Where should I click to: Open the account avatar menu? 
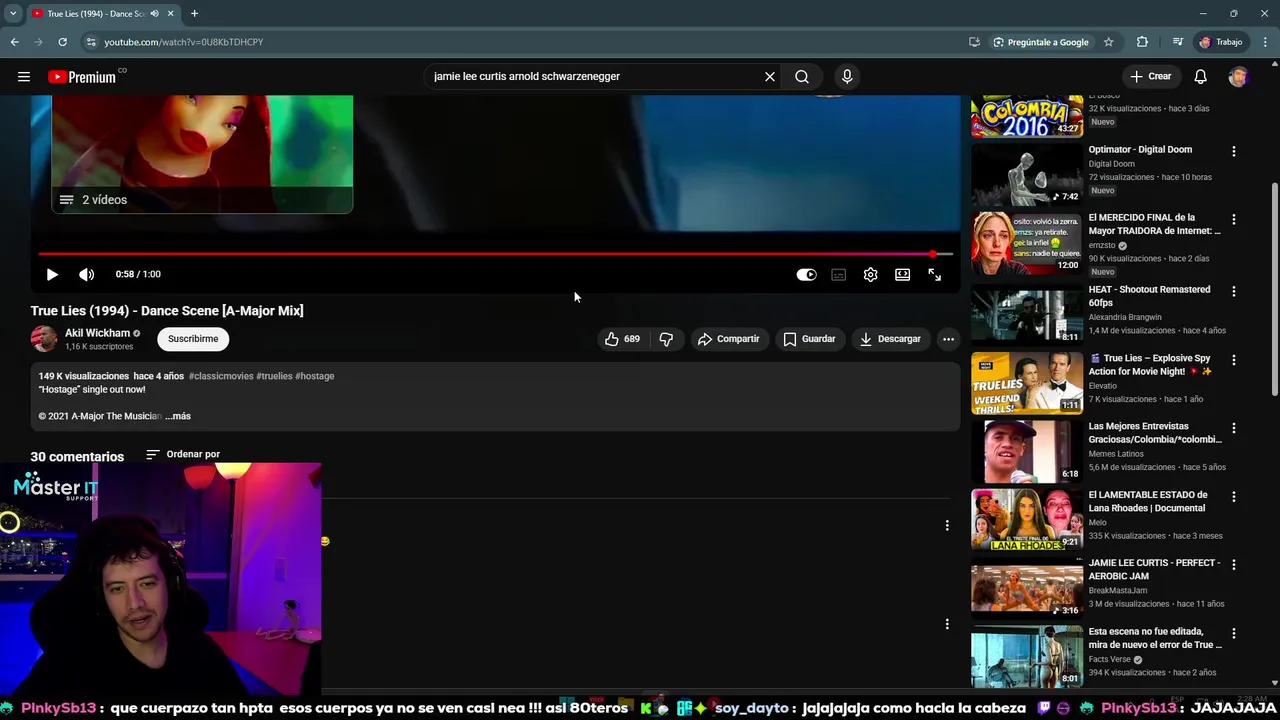tap(1238, 76)
